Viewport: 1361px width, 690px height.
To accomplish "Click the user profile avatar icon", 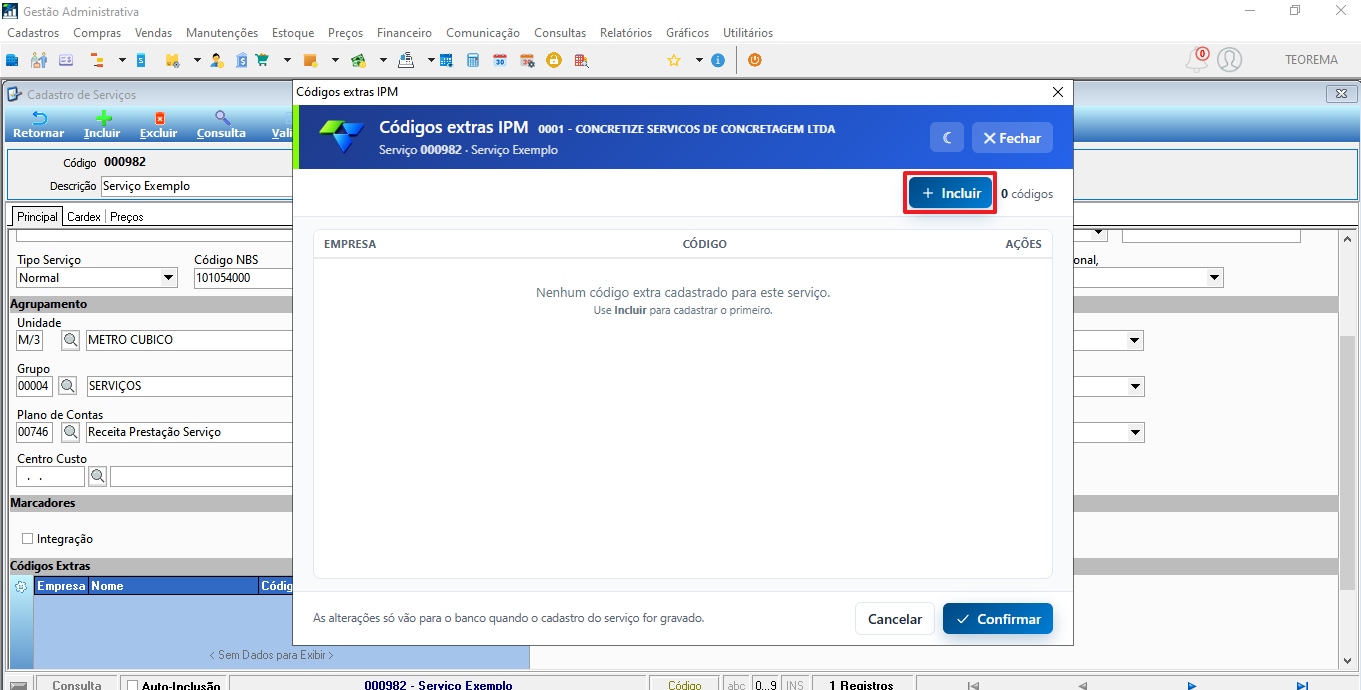I will pyautogui.click(x=1230, y=60).
